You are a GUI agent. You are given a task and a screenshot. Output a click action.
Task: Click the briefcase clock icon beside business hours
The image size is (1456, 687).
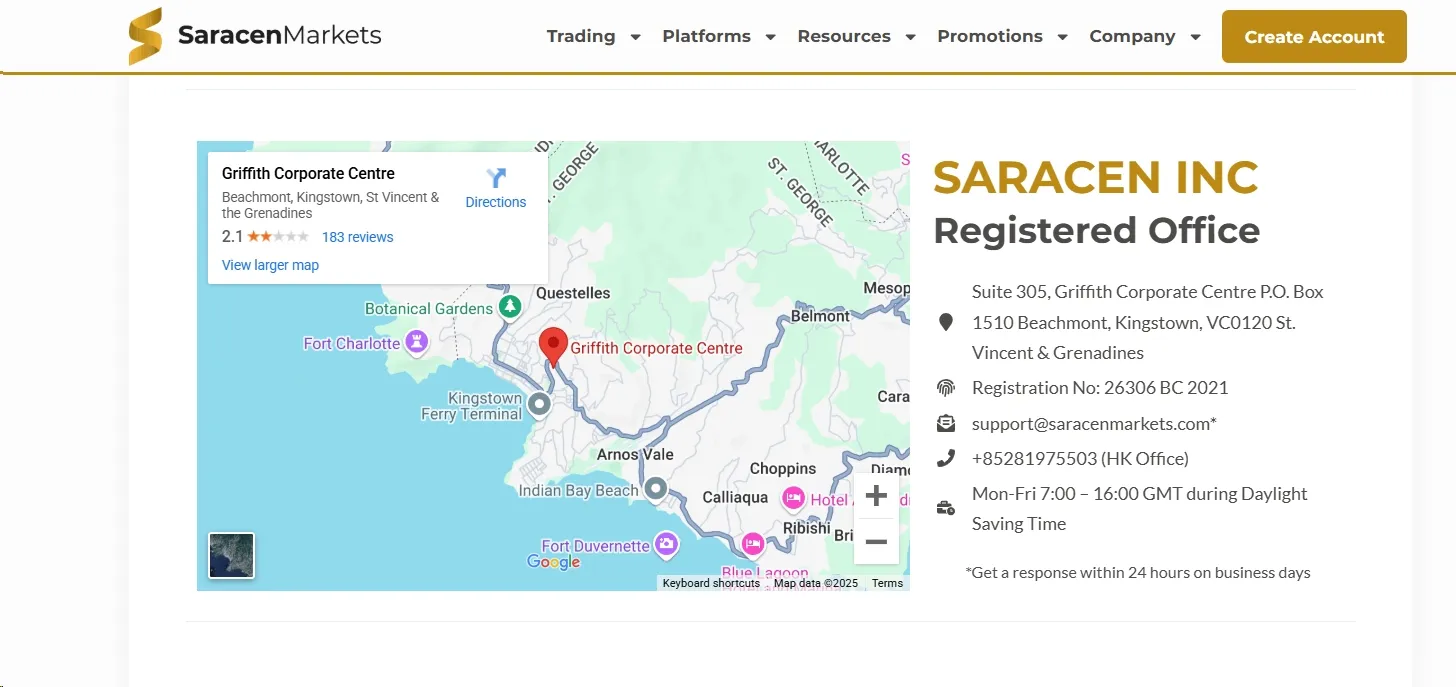point(945,508)
